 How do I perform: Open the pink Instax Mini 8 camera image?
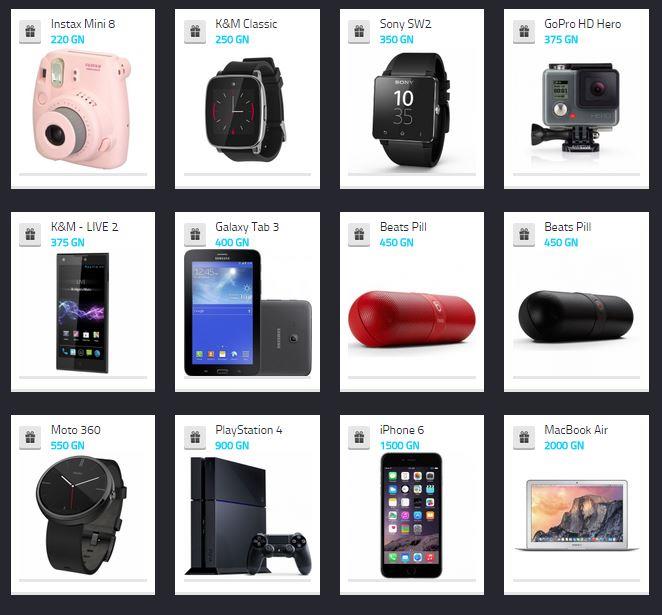tap(81, 109)
